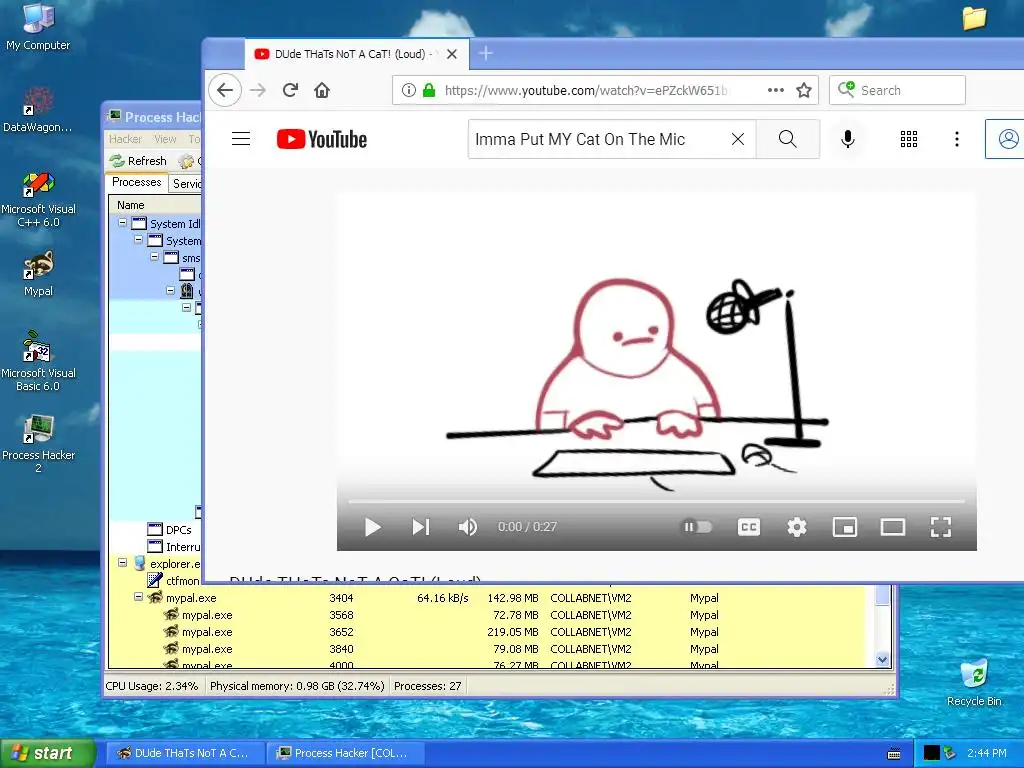Clear the YouTube search box text
The width and height of the screenshot is (1024, 768).
(738, 139)
